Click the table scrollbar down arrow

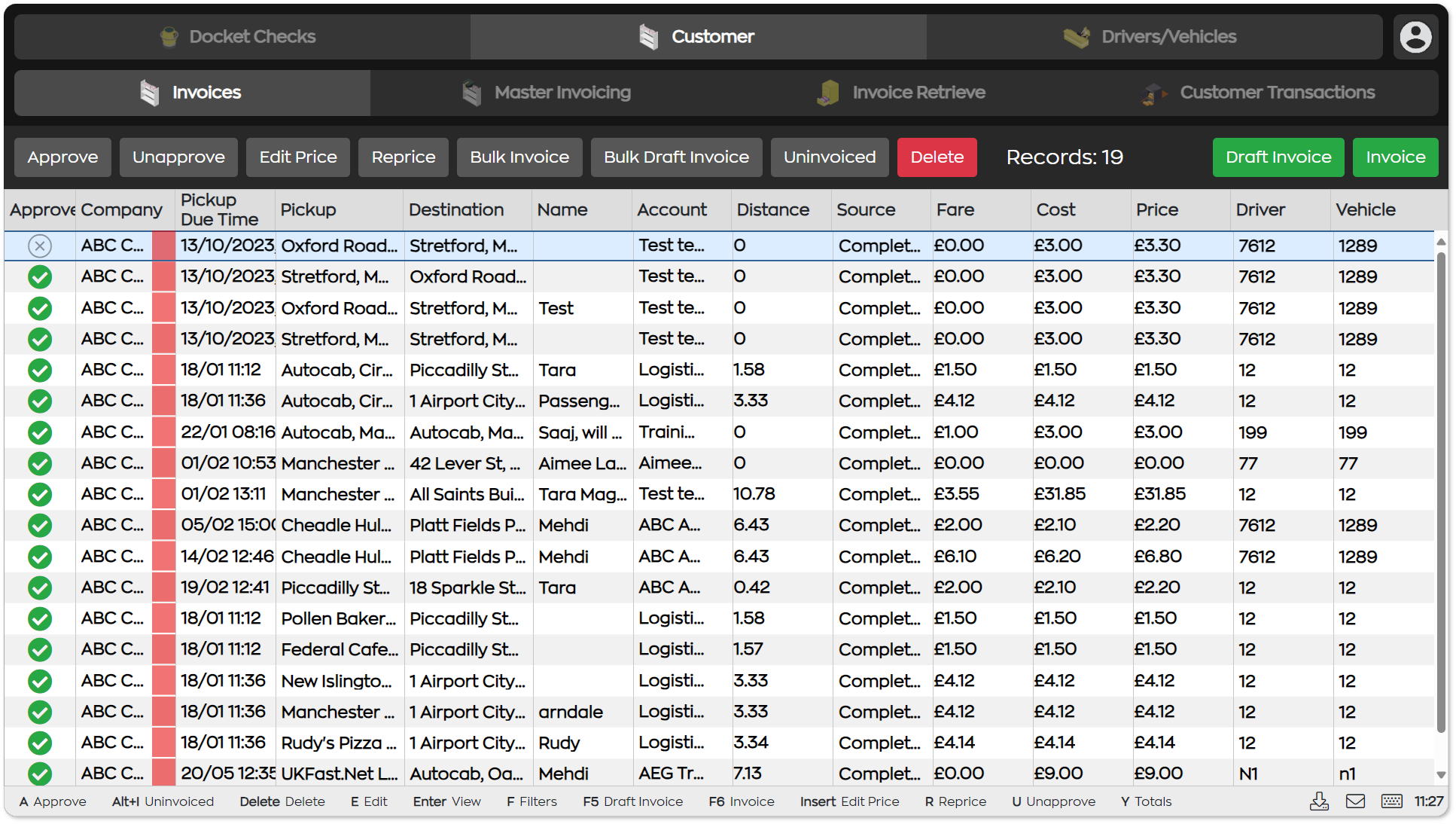tap(1441, 774)
